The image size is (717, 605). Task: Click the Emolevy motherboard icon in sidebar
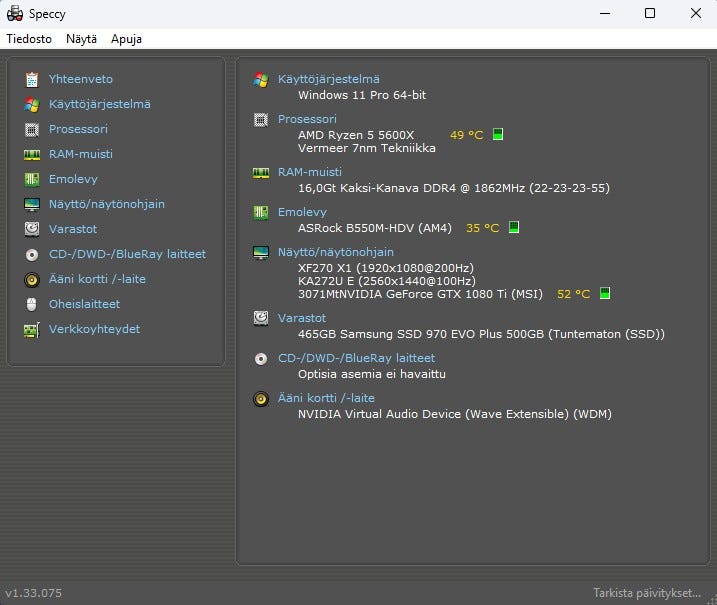31,179
